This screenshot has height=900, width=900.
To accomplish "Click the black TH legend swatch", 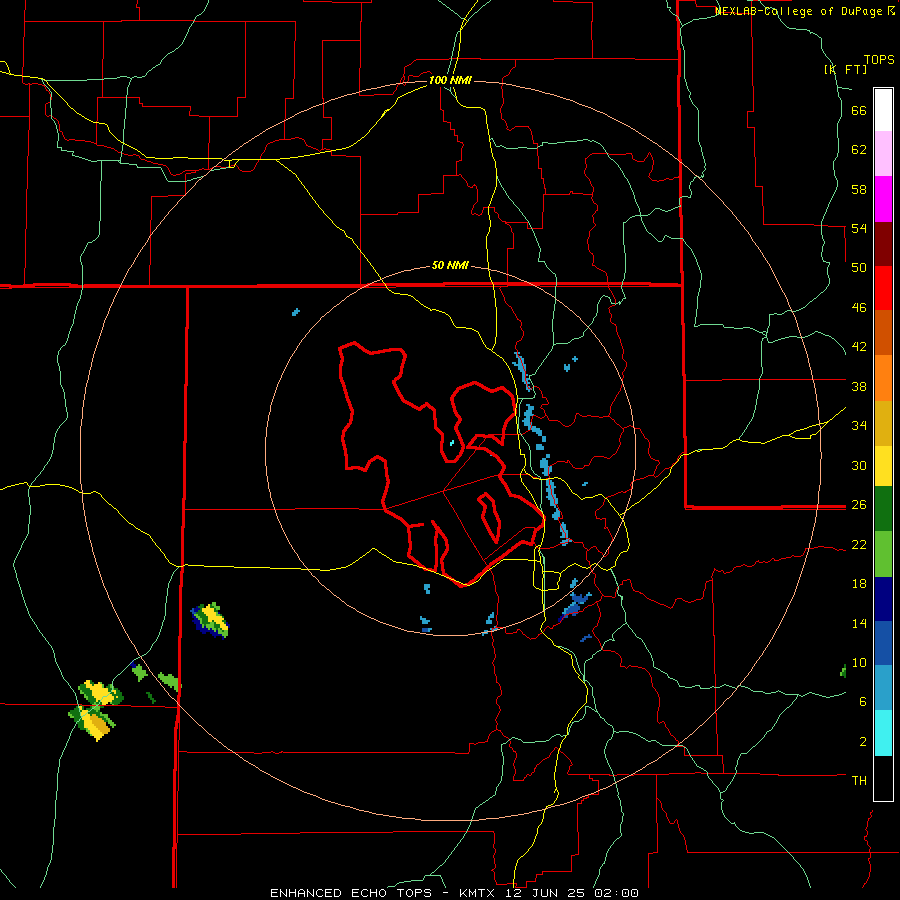I will click(883, 778).
